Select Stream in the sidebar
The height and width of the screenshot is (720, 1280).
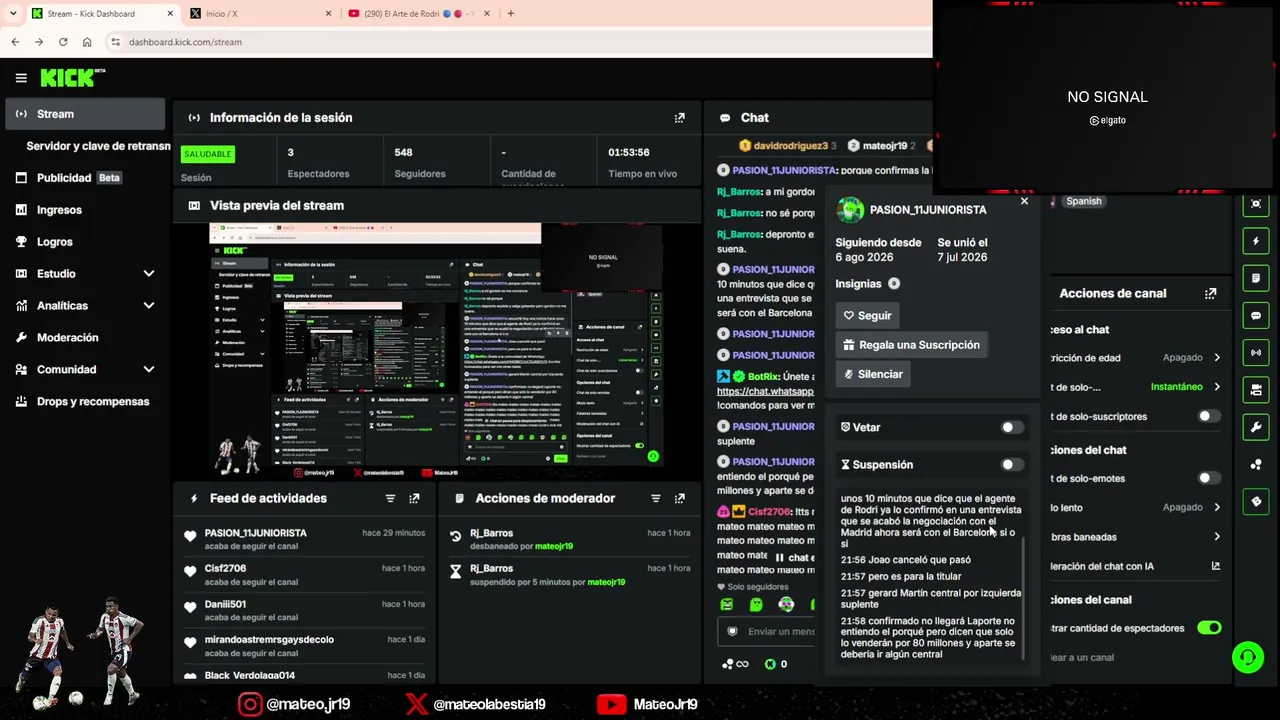(x=85, y=114)
